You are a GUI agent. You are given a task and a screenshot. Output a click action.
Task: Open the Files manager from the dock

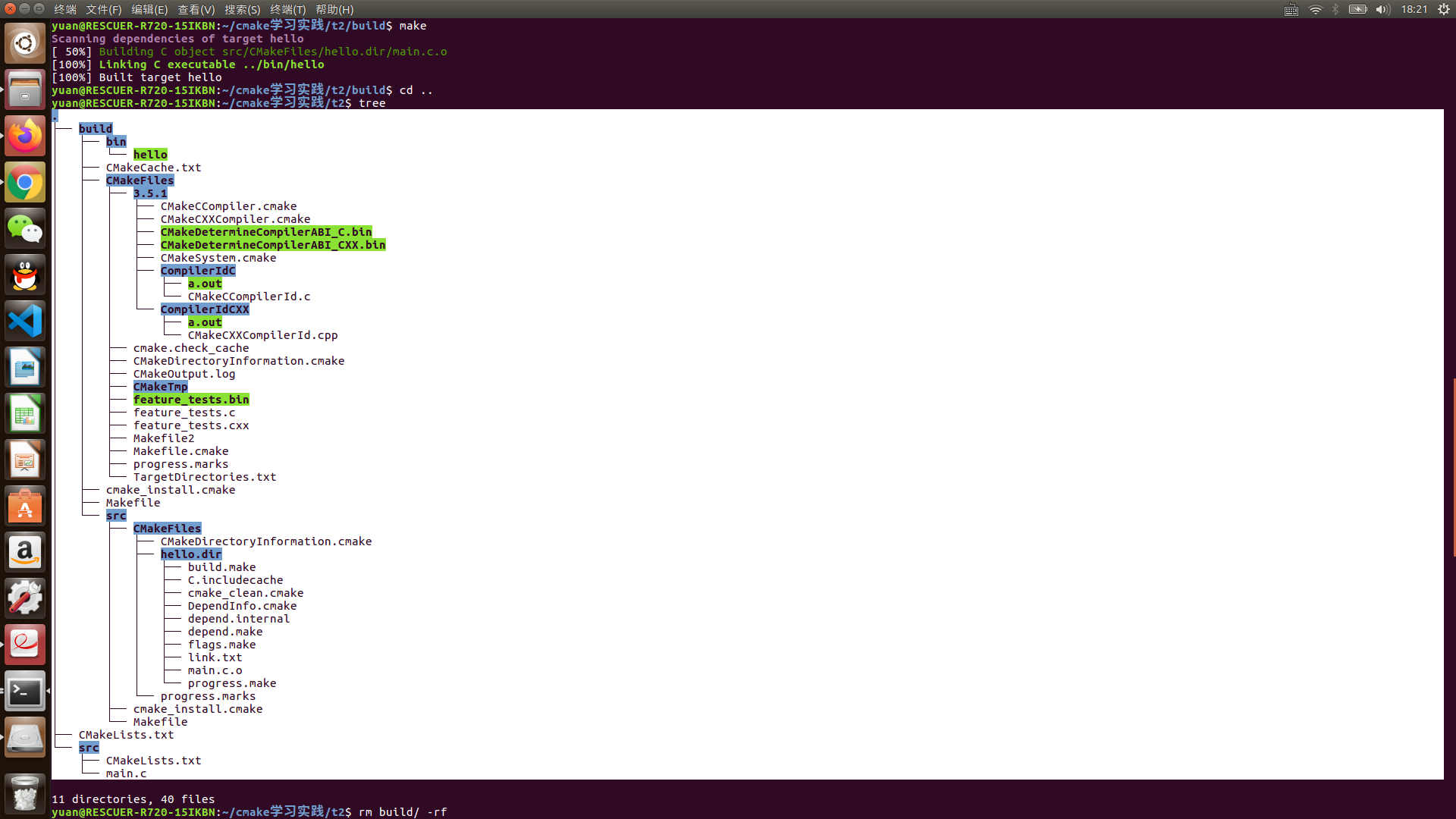[25, 90]
